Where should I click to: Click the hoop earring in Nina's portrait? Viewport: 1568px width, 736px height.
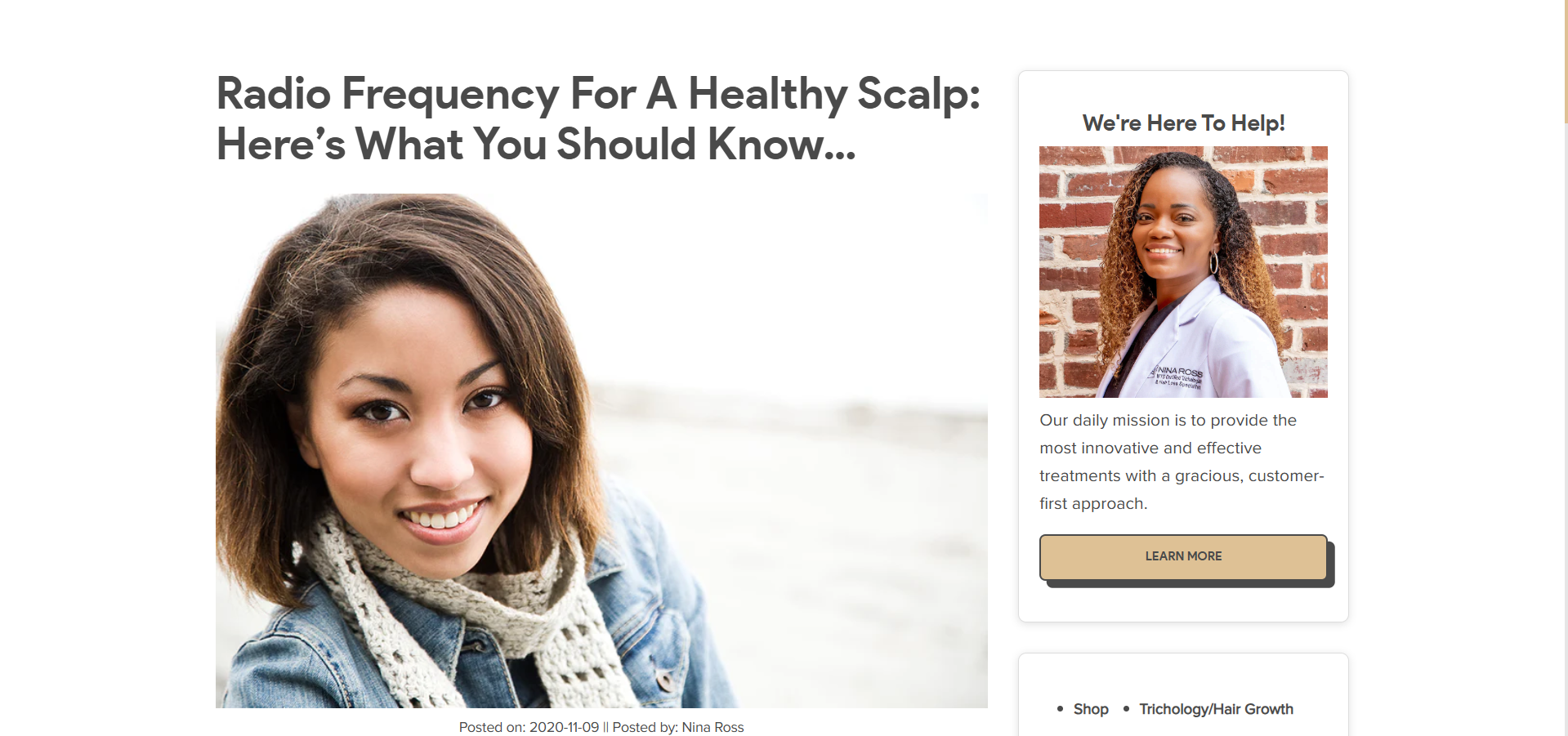pyautogui.click(x=1214, y=262)
